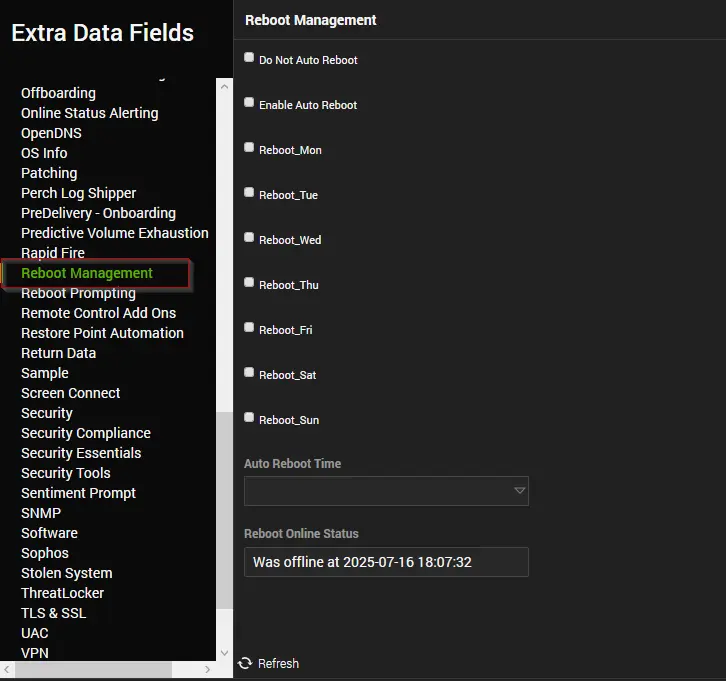Select the Return Data entry
The image size is (726, 681).
[59, 353]
